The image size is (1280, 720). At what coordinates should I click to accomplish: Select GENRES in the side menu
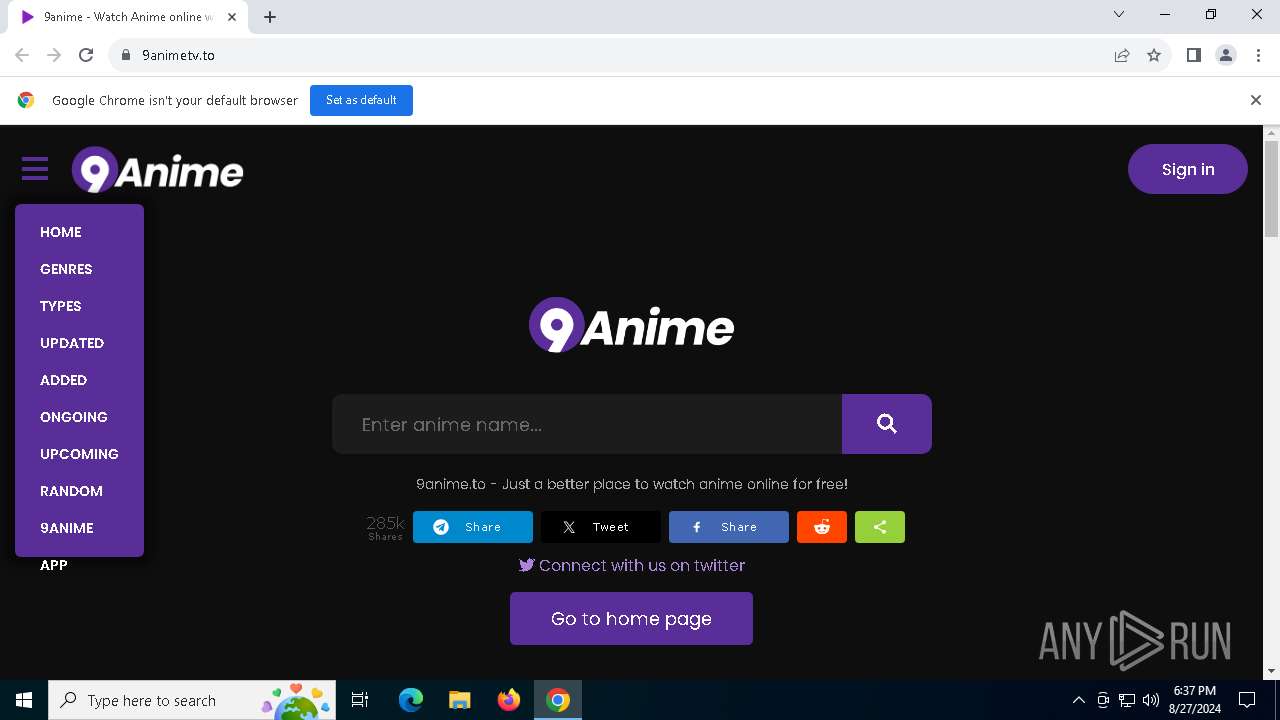point(66,269)
